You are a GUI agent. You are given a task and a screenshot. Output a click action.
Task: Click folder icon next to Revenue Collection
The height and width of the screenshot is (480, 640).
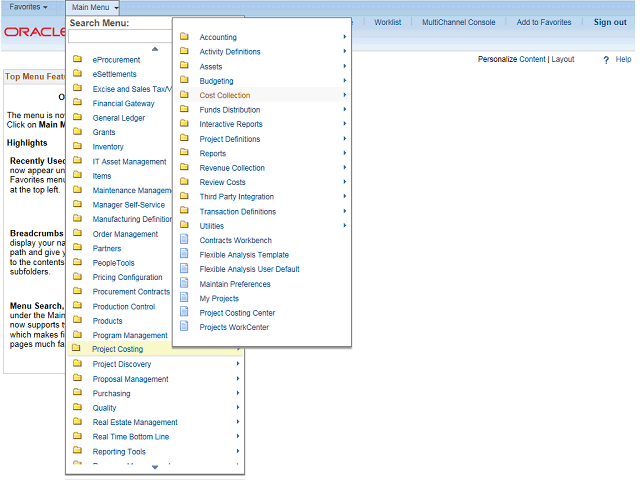[184, 167]
